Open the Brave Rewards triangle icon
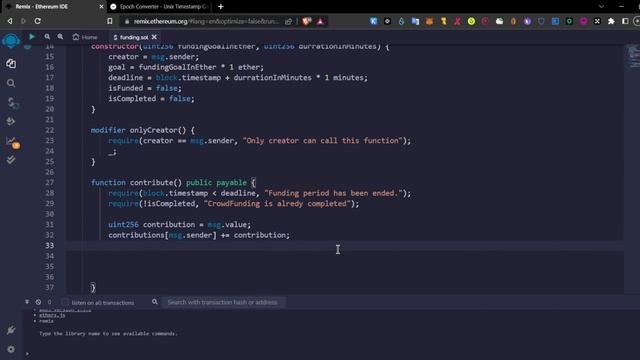Screen dimensions: 640x360 point(320,21)
